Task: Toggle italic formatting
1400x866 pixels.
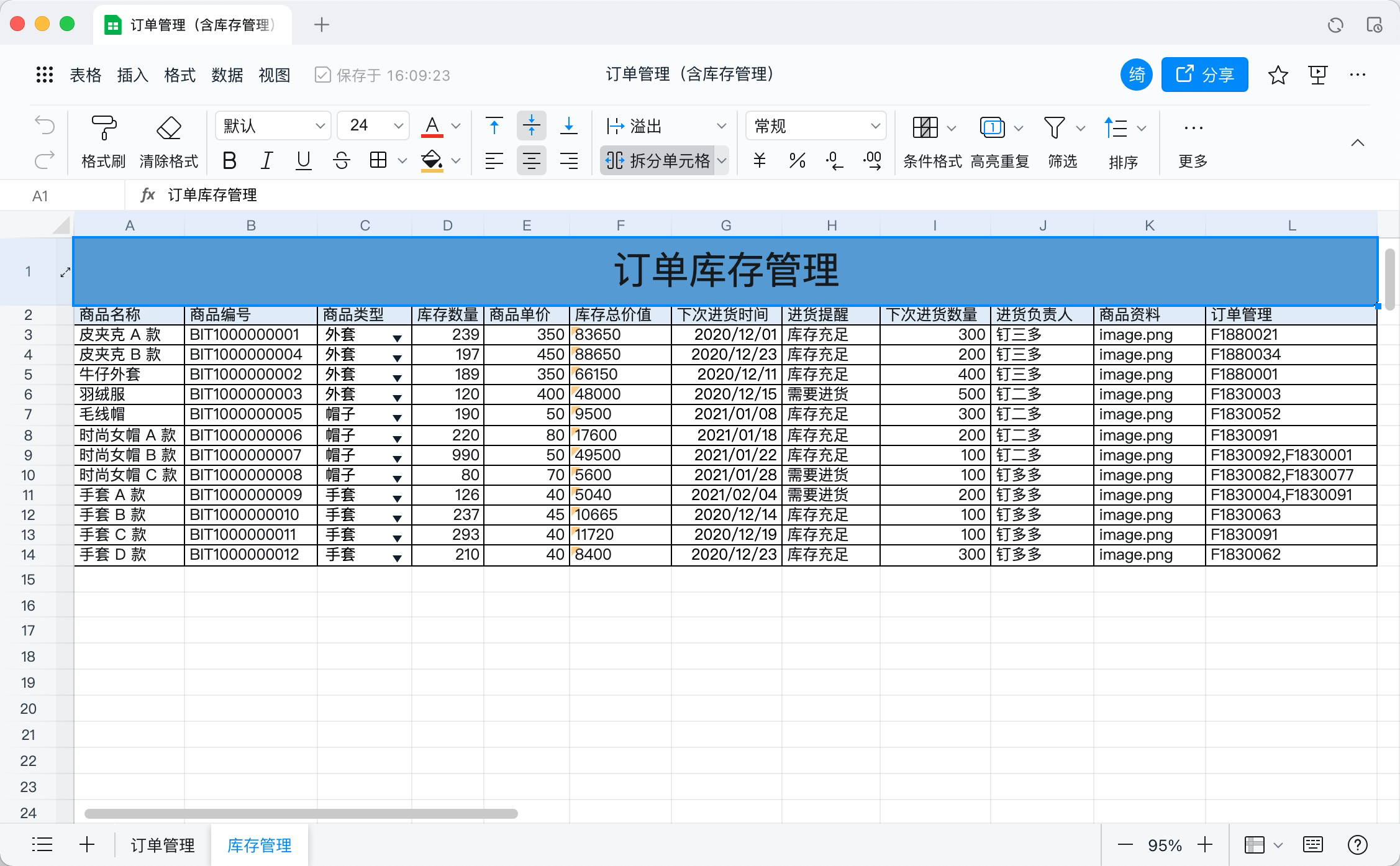Action: (x=266, y=161)
